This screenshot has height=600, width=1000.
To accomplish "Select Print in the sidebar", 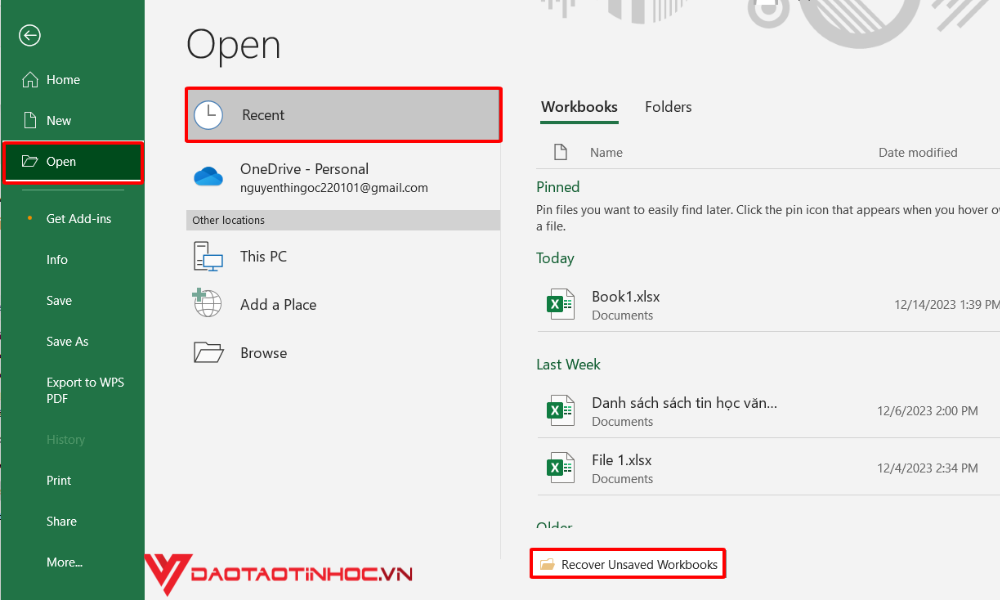I will tap(58, 480).
